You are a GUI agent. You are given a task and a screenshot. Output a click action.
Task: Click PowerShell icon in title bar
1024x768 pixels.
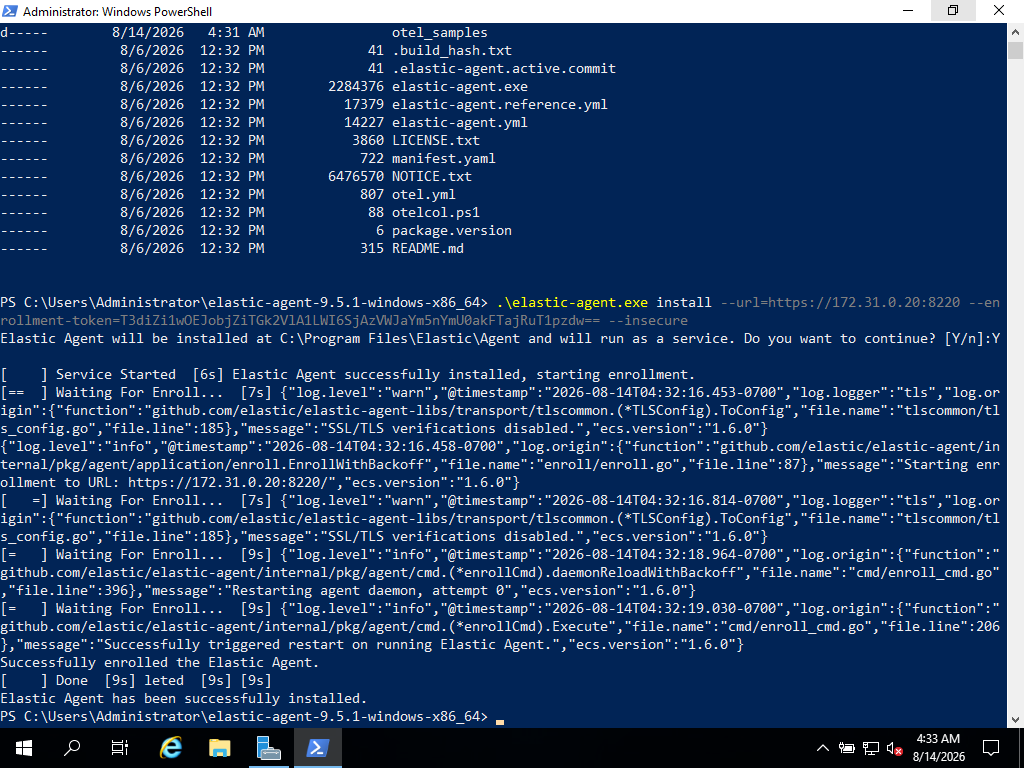pyautogui.click(x=10, y=11)
